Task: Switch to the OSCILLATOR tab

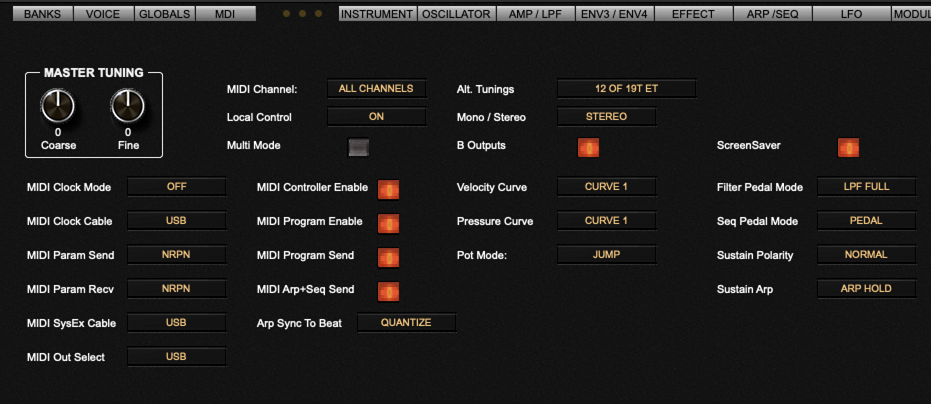Action: tap(456, 14)
